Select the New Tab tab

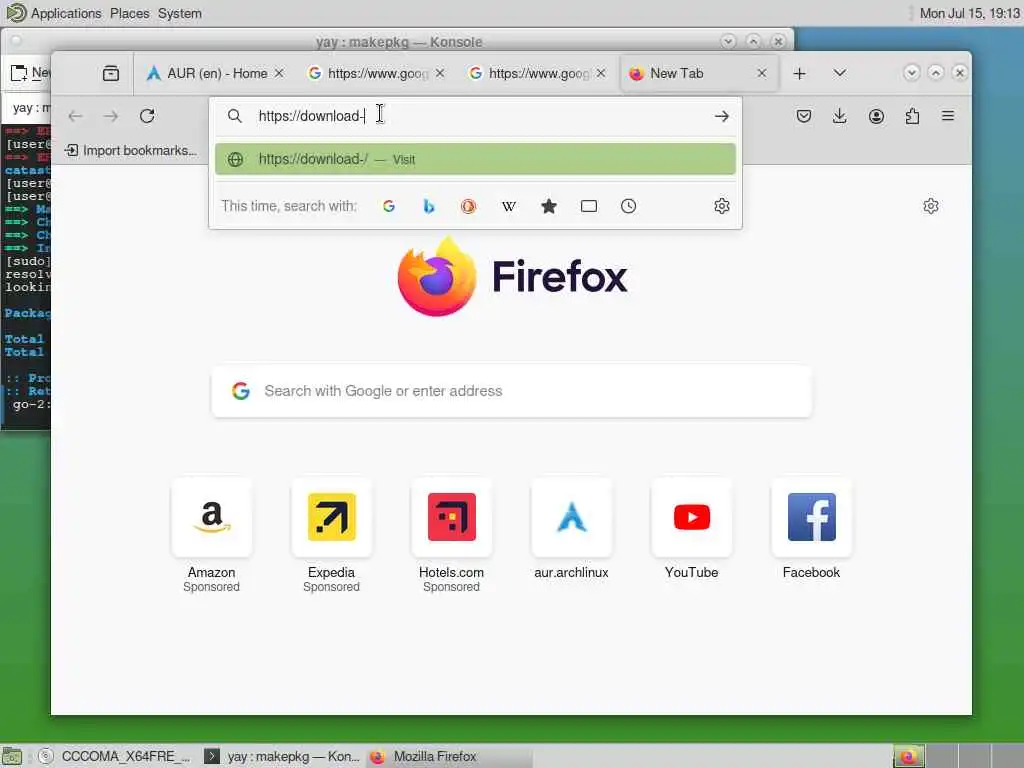[x=697, y=73]
